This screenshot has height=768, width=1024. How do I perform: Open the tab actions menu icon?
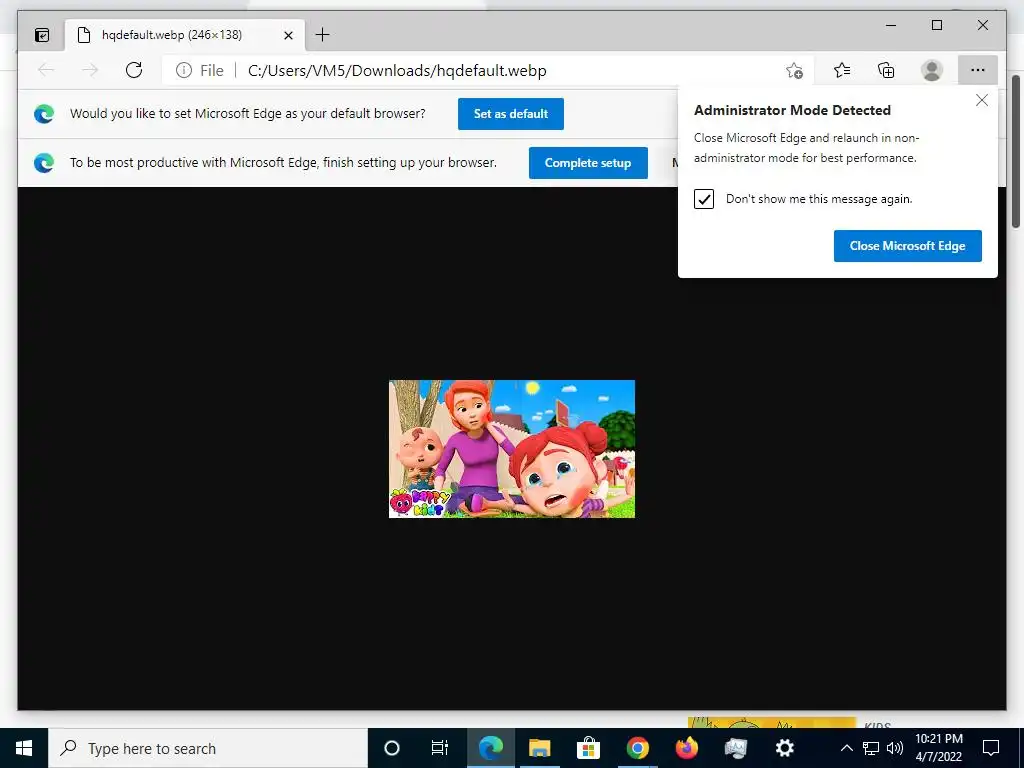(x=42, y=35)
